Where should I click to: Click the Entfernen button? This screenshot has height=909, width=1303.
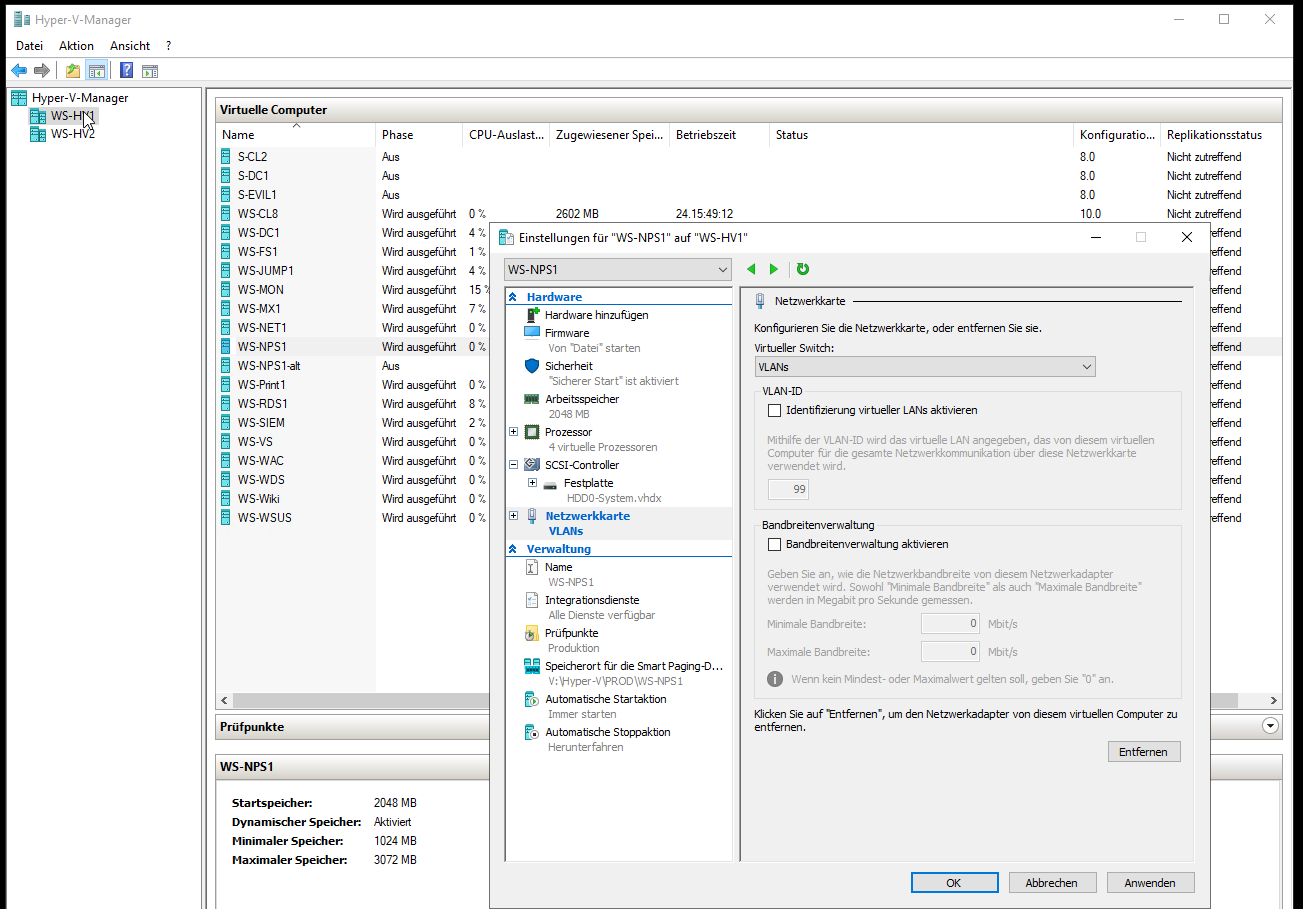1144,752
